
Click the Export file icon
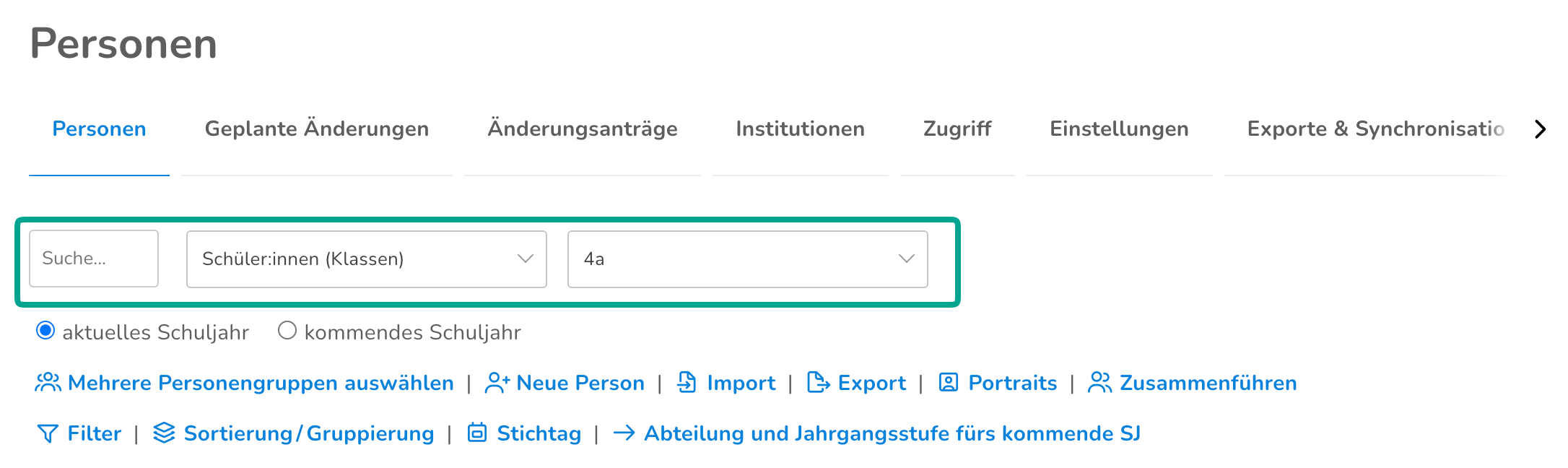tap(818, 383)
